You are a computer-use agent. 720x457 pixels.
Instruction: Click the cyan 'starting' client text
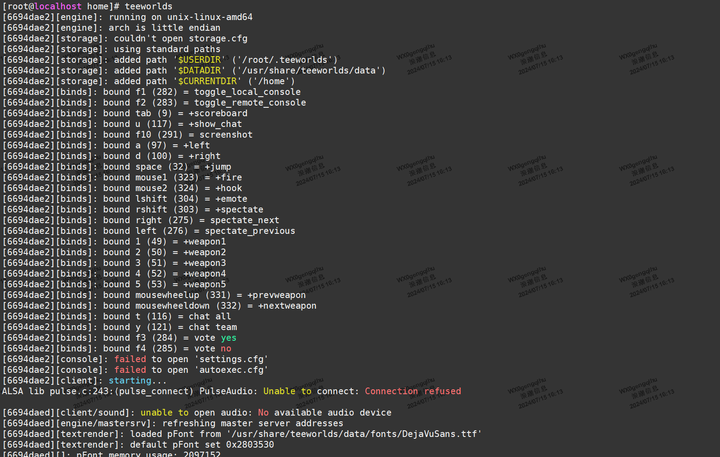130,380
